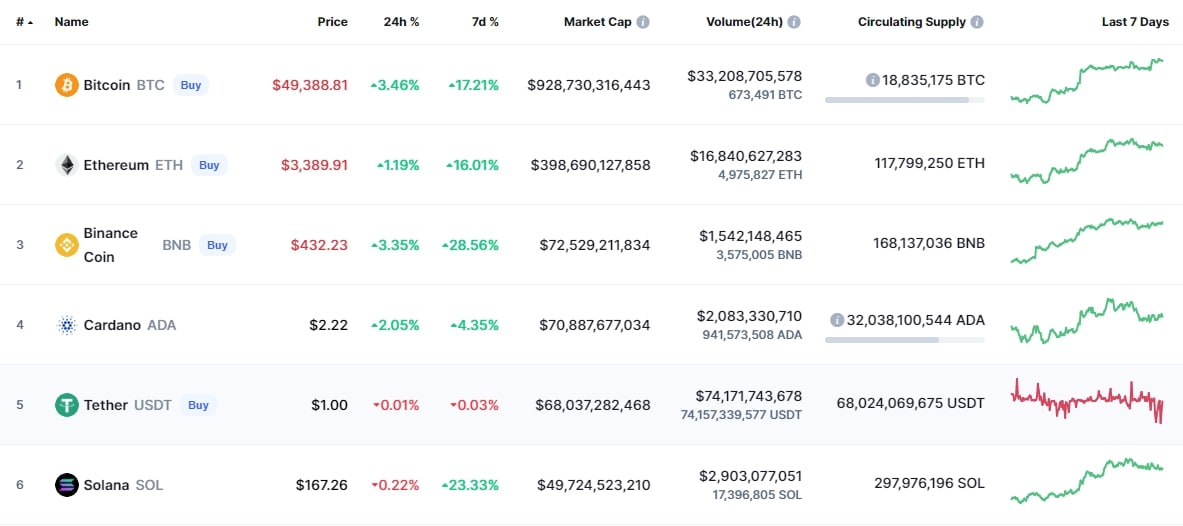Open the Tether coin page link

[106, 405]
